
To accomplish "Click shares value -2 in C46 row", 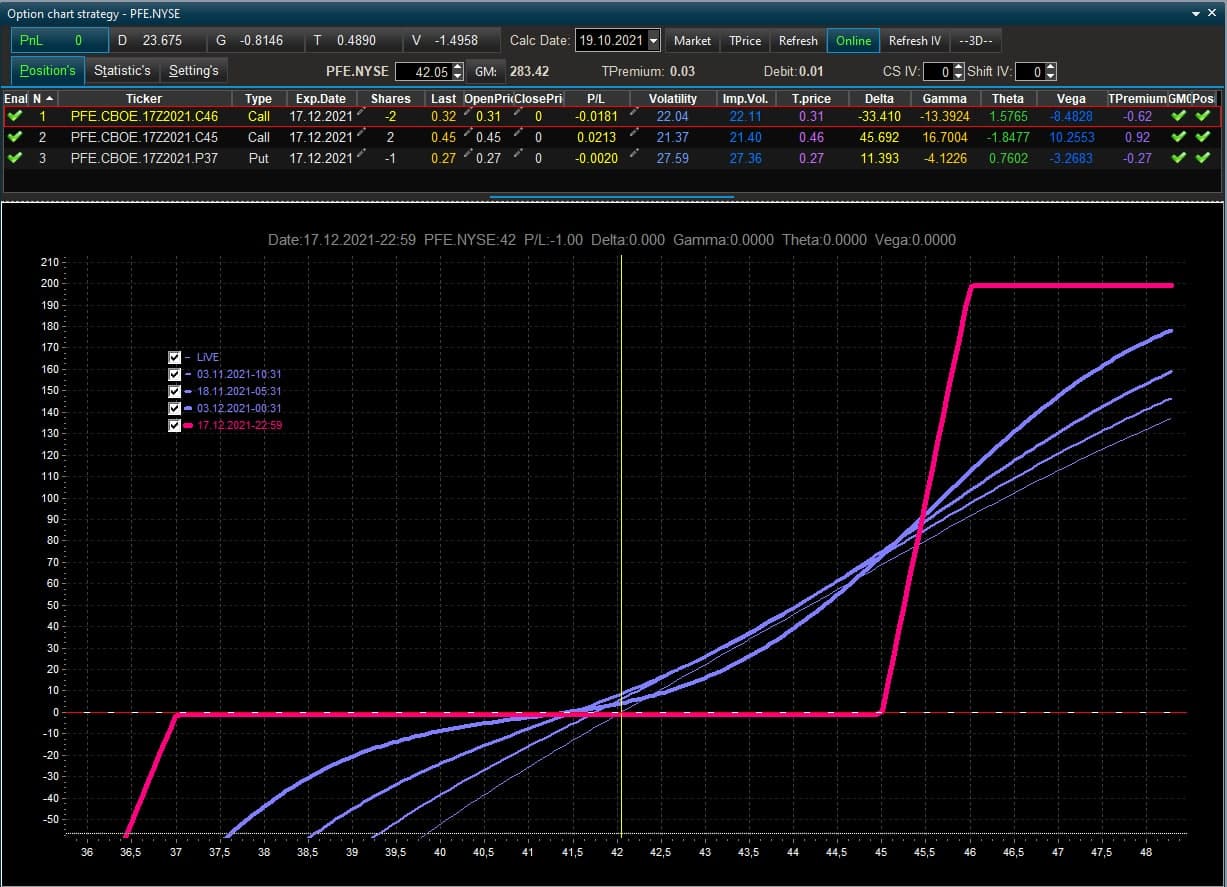I will pos(390,116).
